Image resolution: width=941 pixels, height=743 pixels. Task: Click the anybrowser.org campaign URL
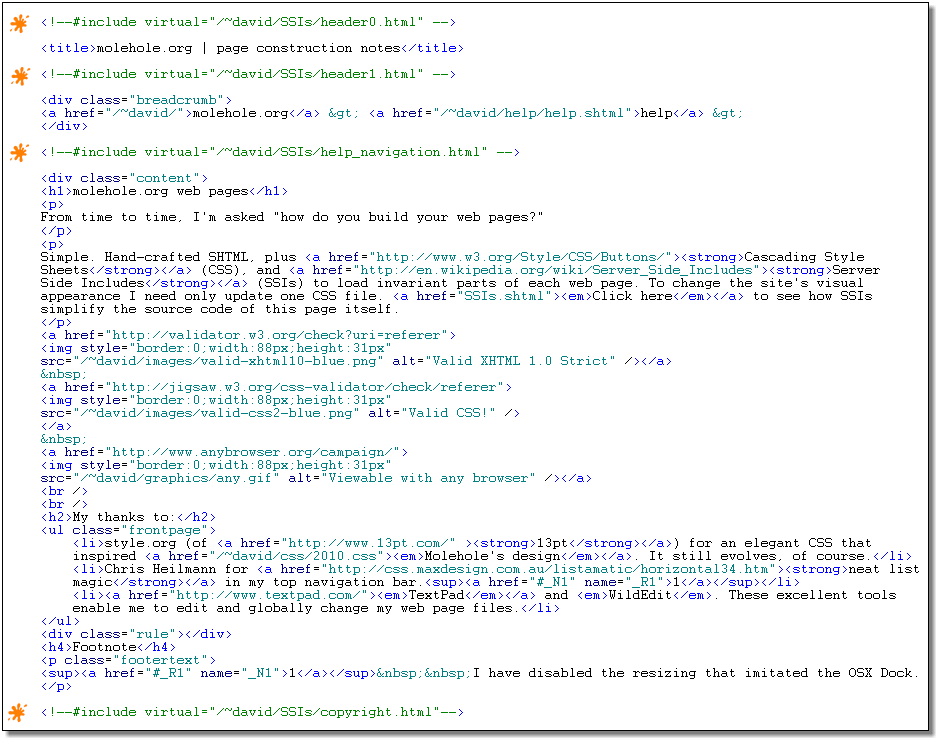click(x=252, y=452)
